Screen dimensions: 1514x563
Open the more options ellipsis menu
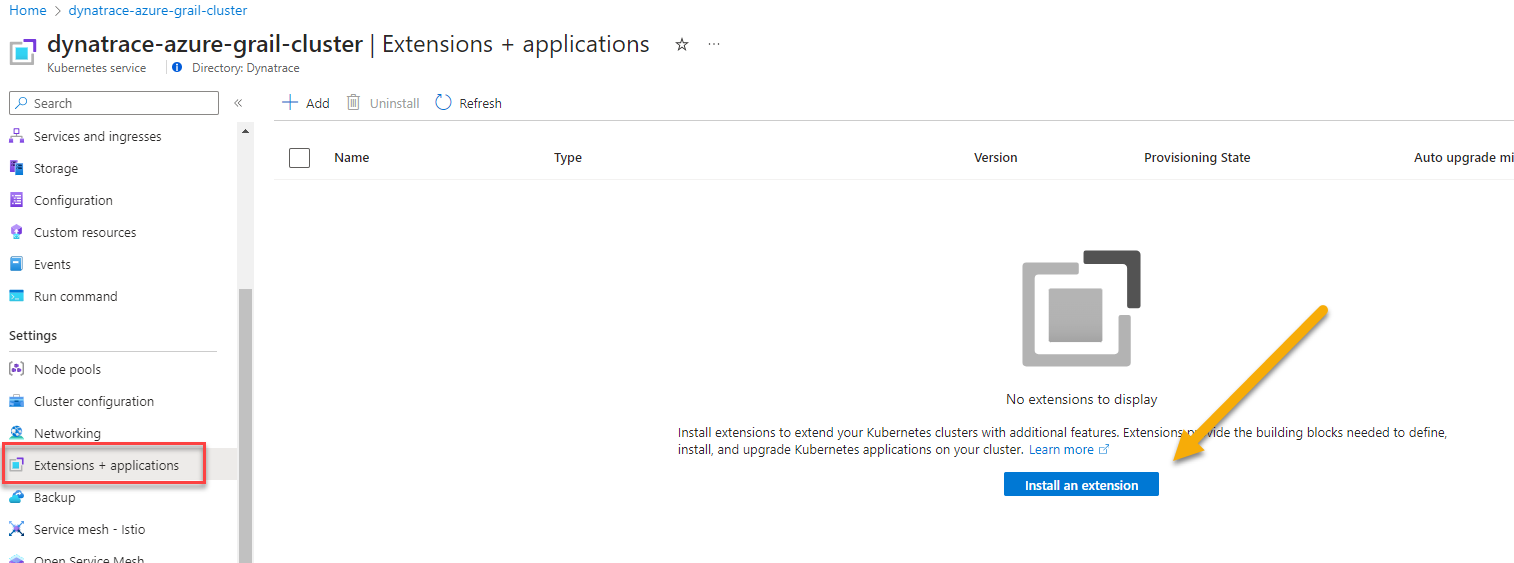click(x=714, y=45)
